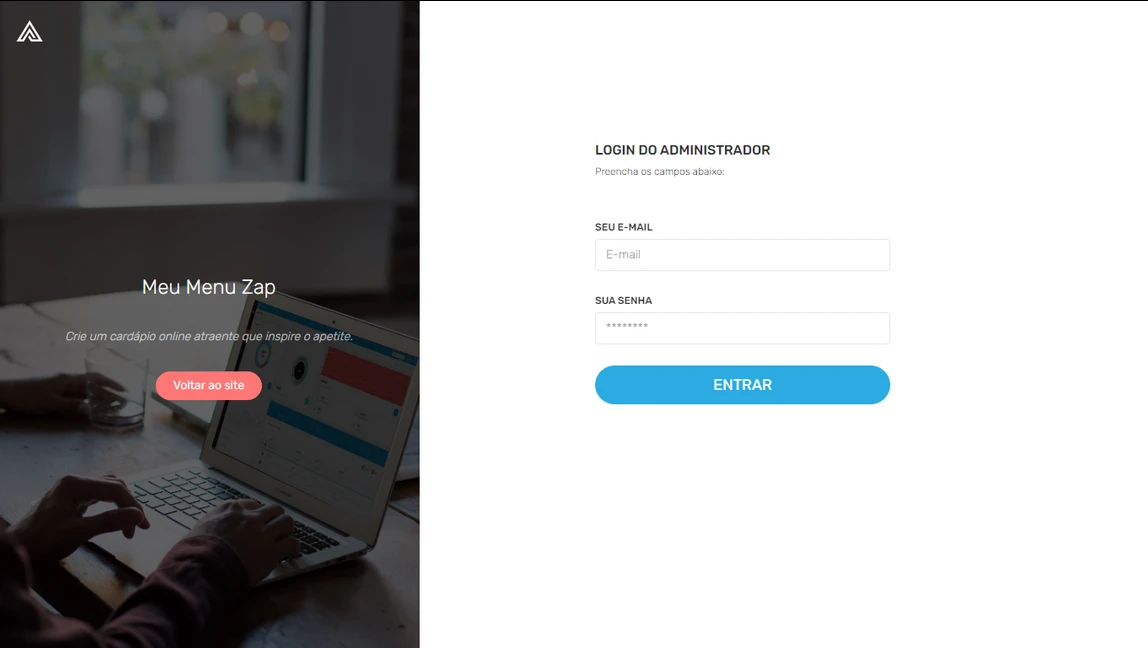Screen dimensions: 1148x648
Task: Click the Preencha os campos abaixo subtitle
Action: point(659,171)
